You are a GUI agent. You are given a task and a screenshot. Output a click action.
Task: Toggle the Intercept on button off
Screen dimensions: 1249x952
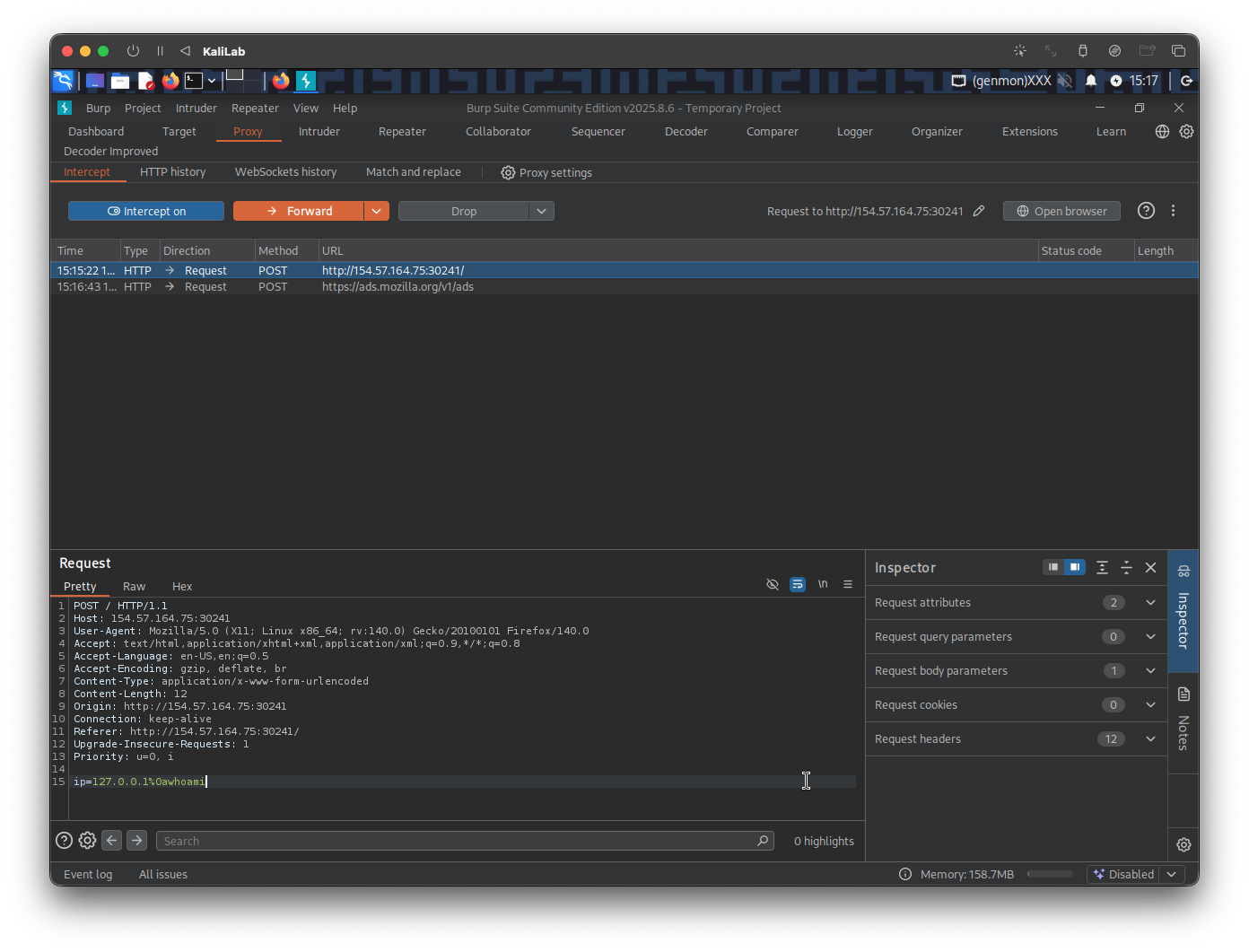tap(146, 211)
